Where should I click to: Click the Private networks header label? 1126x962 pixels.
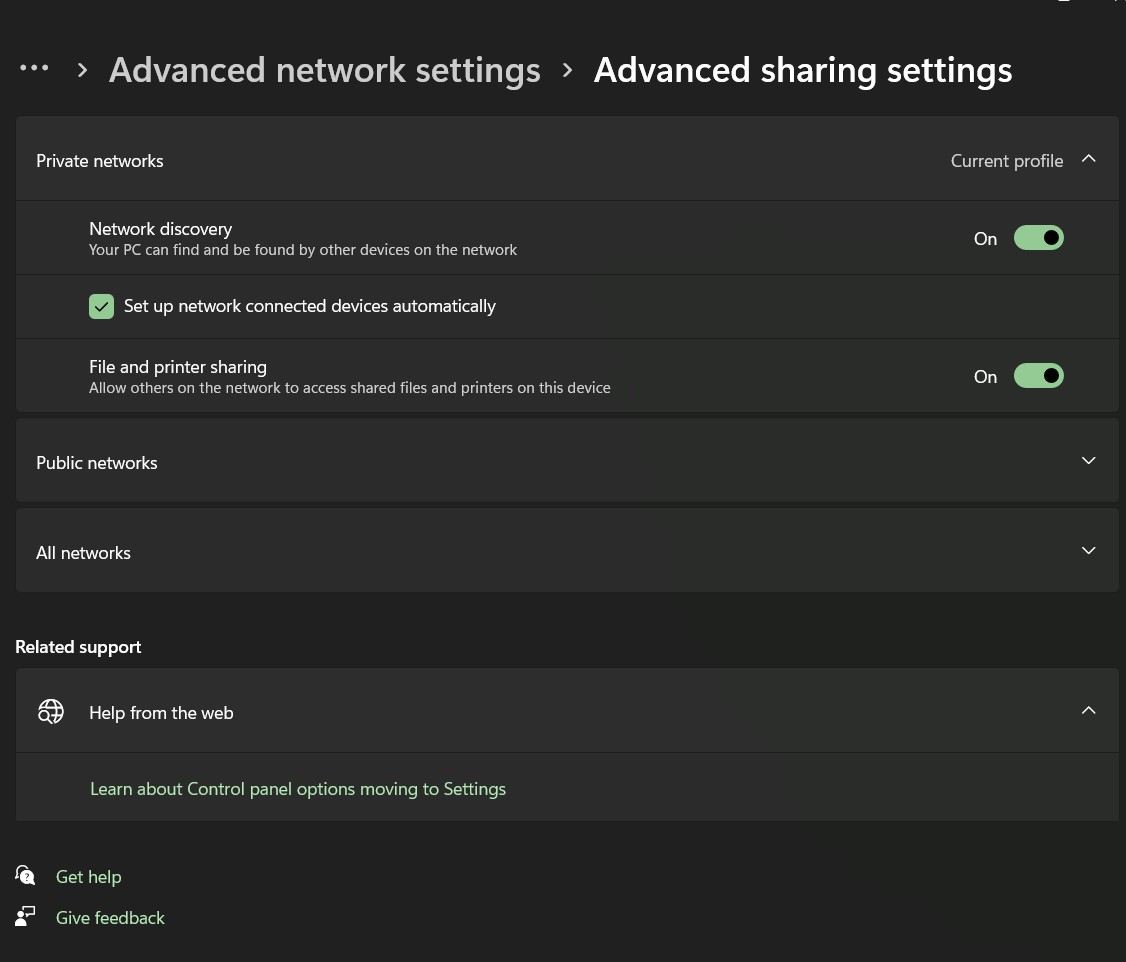100,161
